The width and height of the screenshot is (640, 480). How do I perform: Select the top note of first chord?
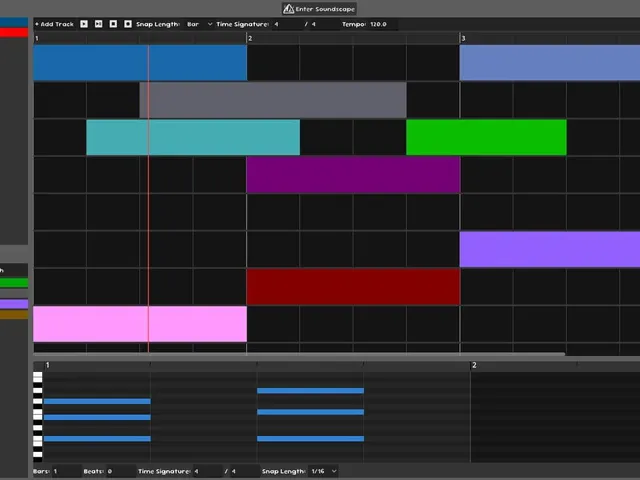[x=97, y=401]
